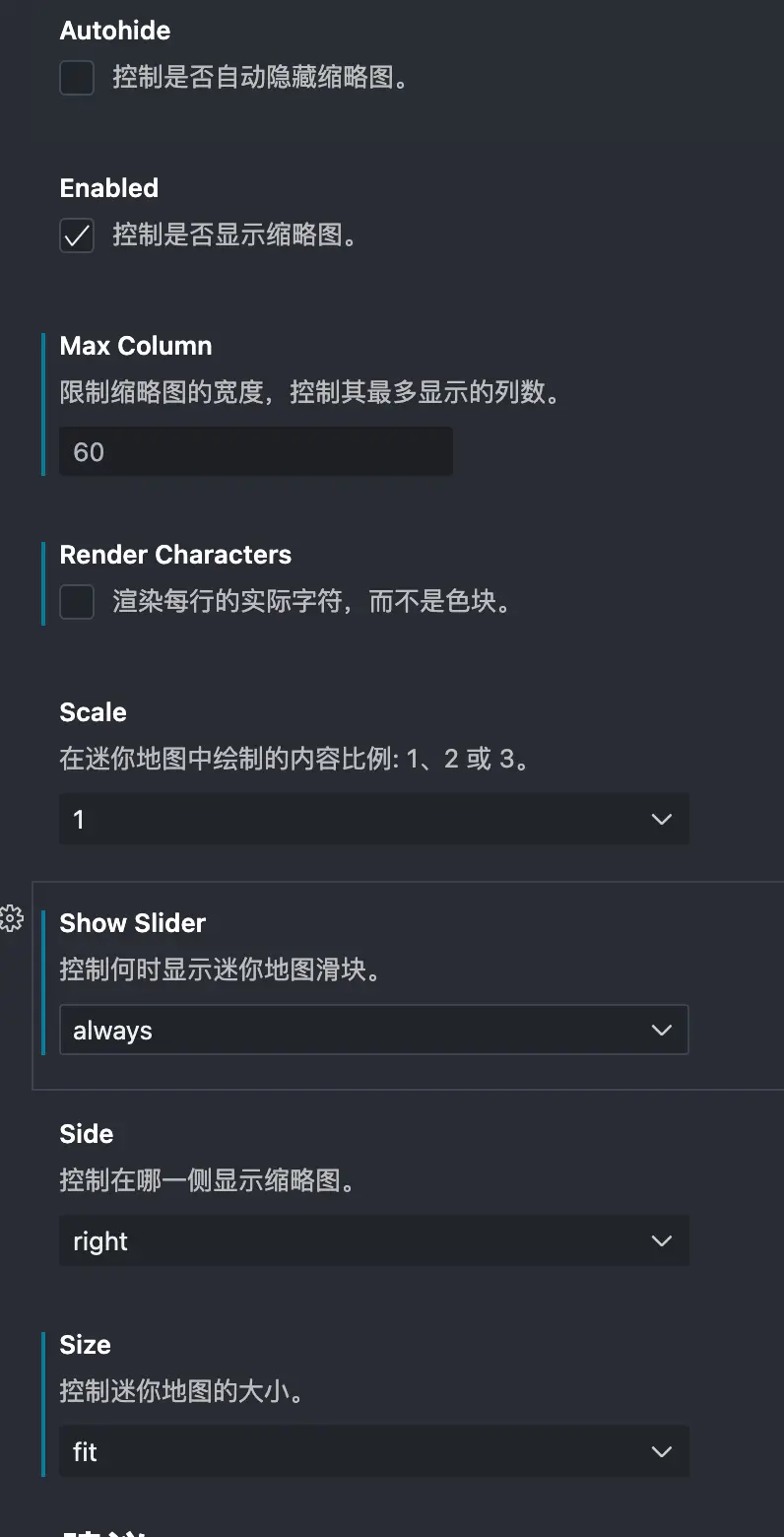Select the Render Characters setting title
The height and width of the screenshot is (1537, 784).
pyautogui.click(x=175, y=555)
